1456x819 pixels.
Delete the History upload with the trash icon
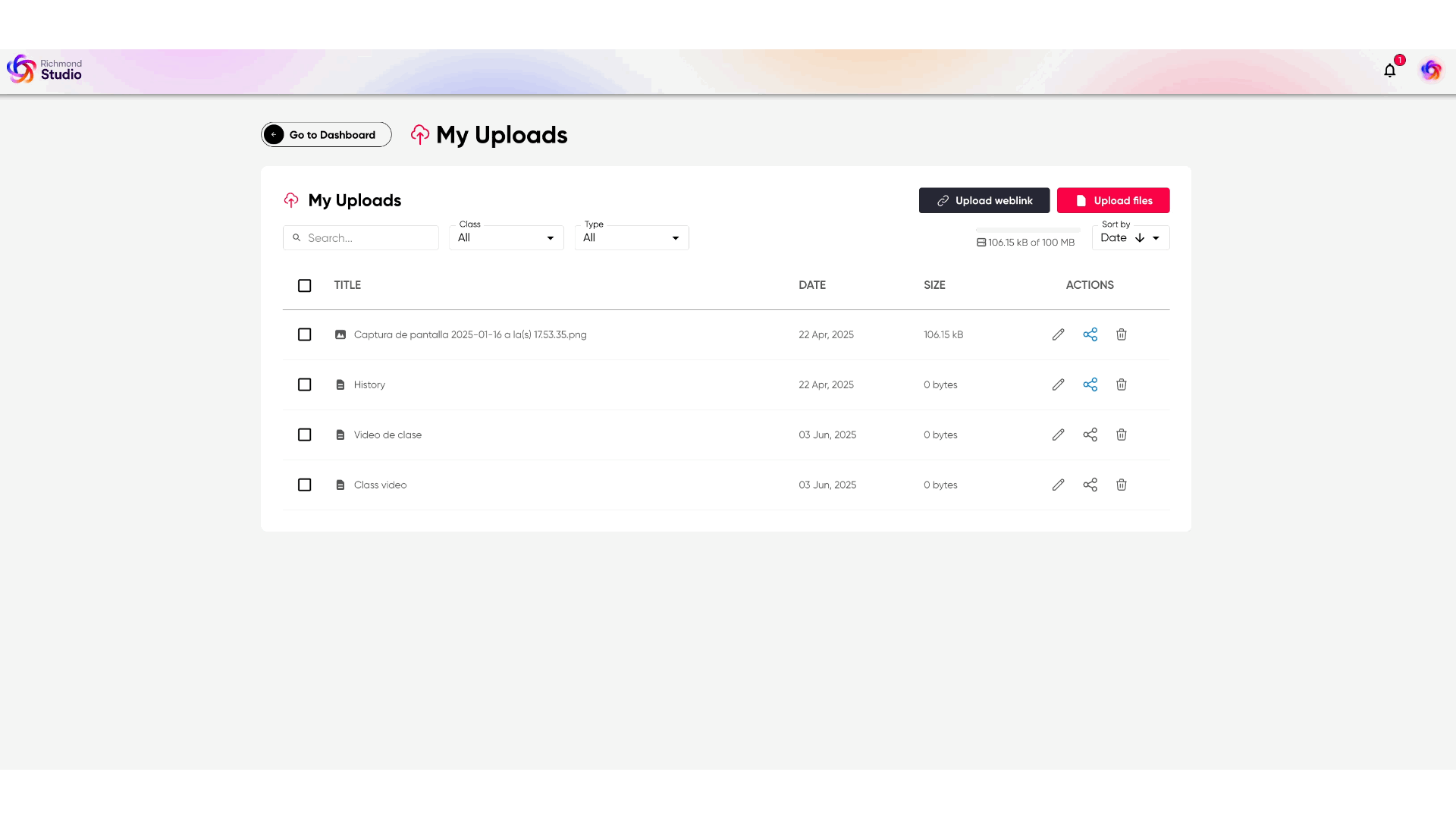(x=1121, y=384)
